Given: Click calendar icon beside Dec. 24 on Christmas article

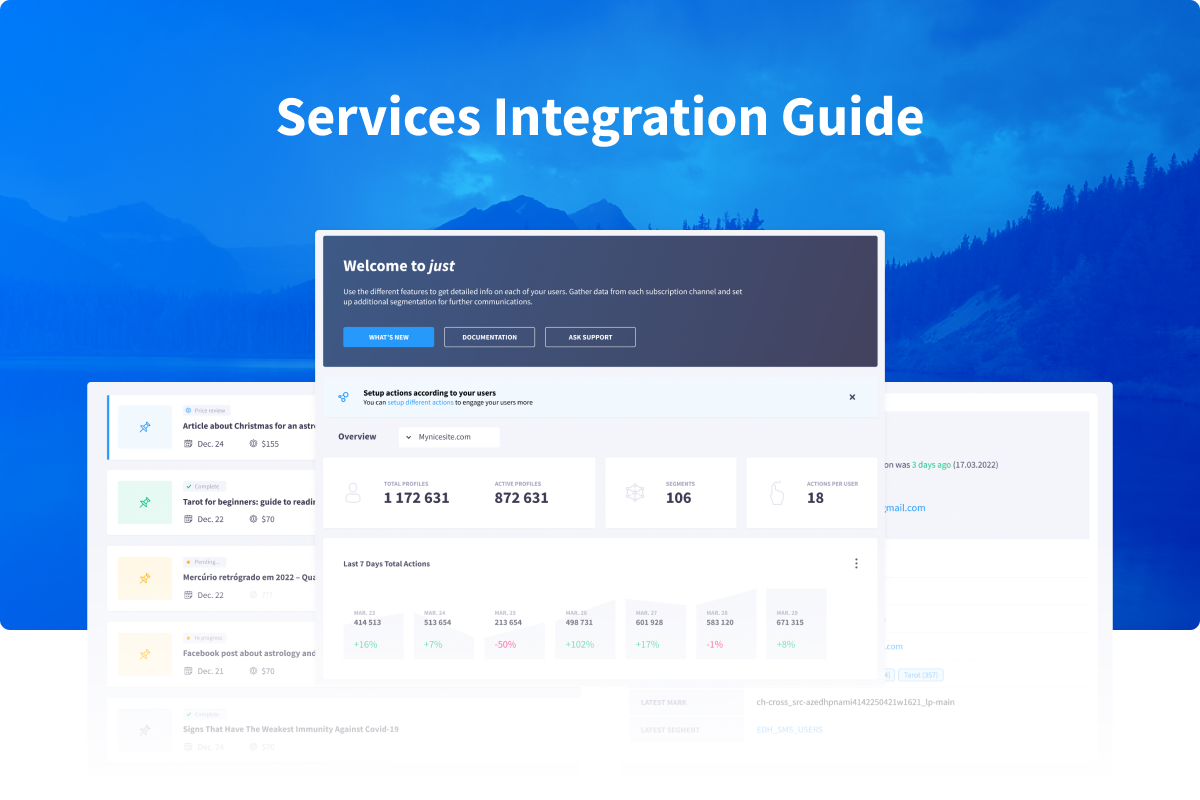Looking at the screenshot, I should click(188, 444).
